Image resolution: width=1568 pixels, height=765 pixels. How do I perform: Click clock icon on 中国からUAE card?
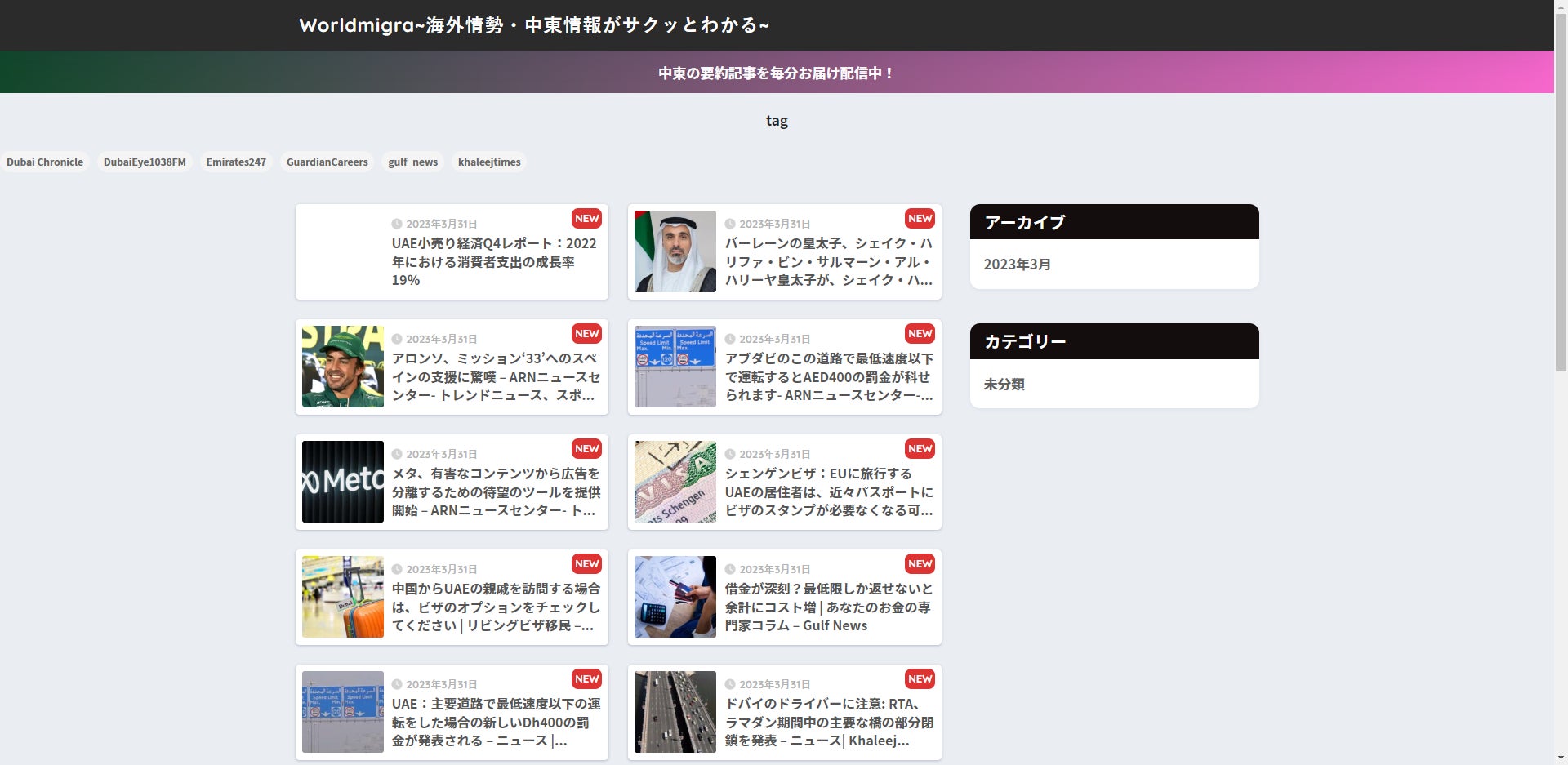click(397, 569)
